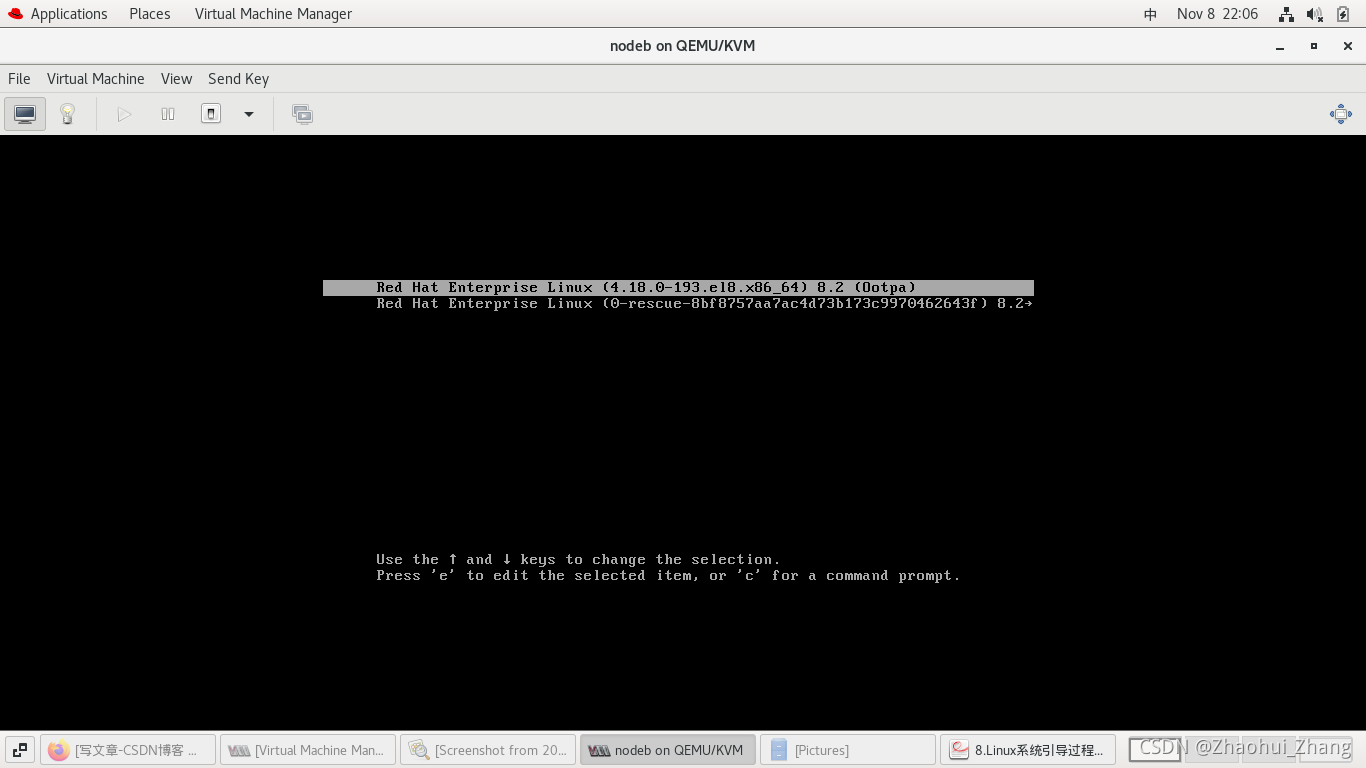Image resolution: width=1366 pixels, height=768 pixels.
Task: Pause the nodeb virtual machine
Action: click(x=167, y=113)
